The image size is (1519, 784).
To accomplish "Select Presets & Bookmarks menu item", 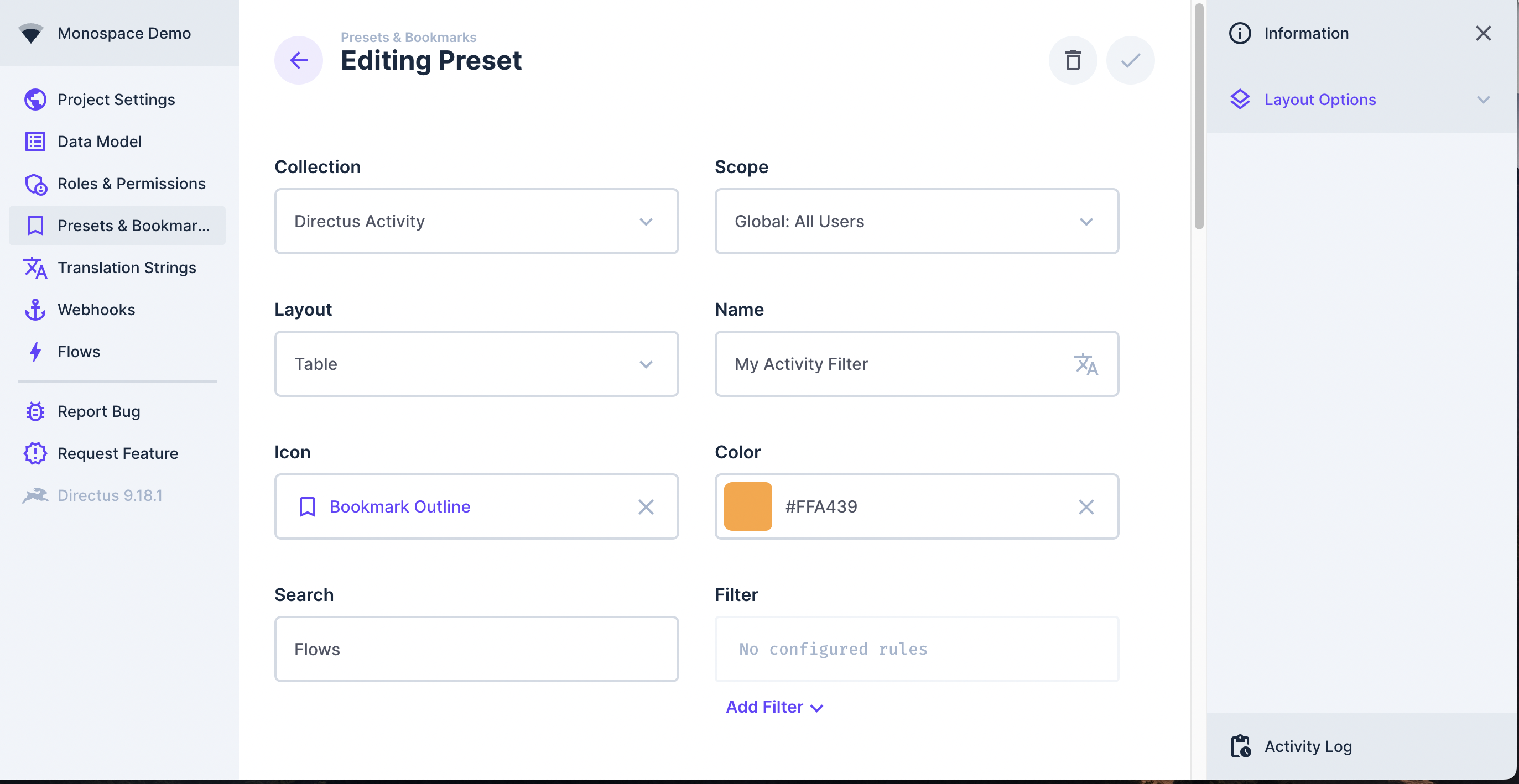I will pyautogui.click(x=117, y=226).
